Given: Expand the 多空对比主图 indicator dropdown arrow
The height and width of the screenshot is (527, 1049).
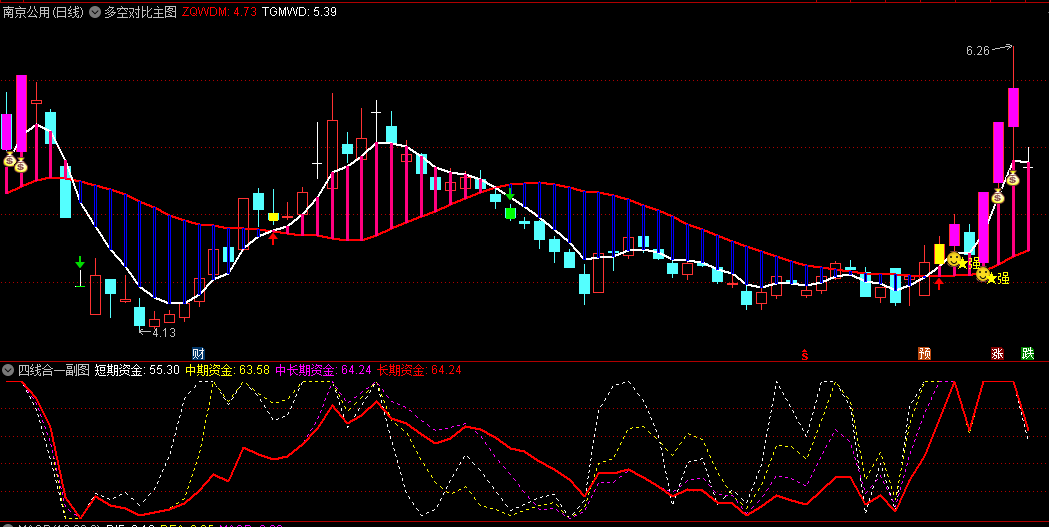Looking at the screenshot, I should click(x=95, y=12).
